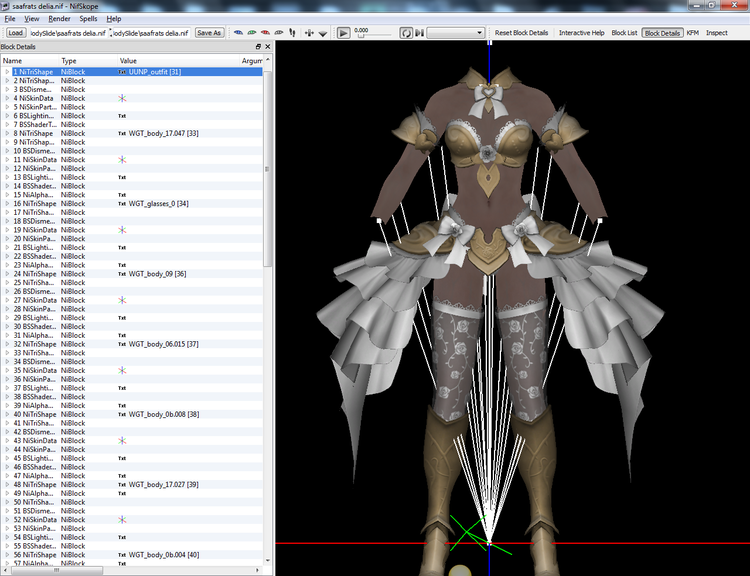
Task: Click the Flip view icon
Action: coord(292,33)
